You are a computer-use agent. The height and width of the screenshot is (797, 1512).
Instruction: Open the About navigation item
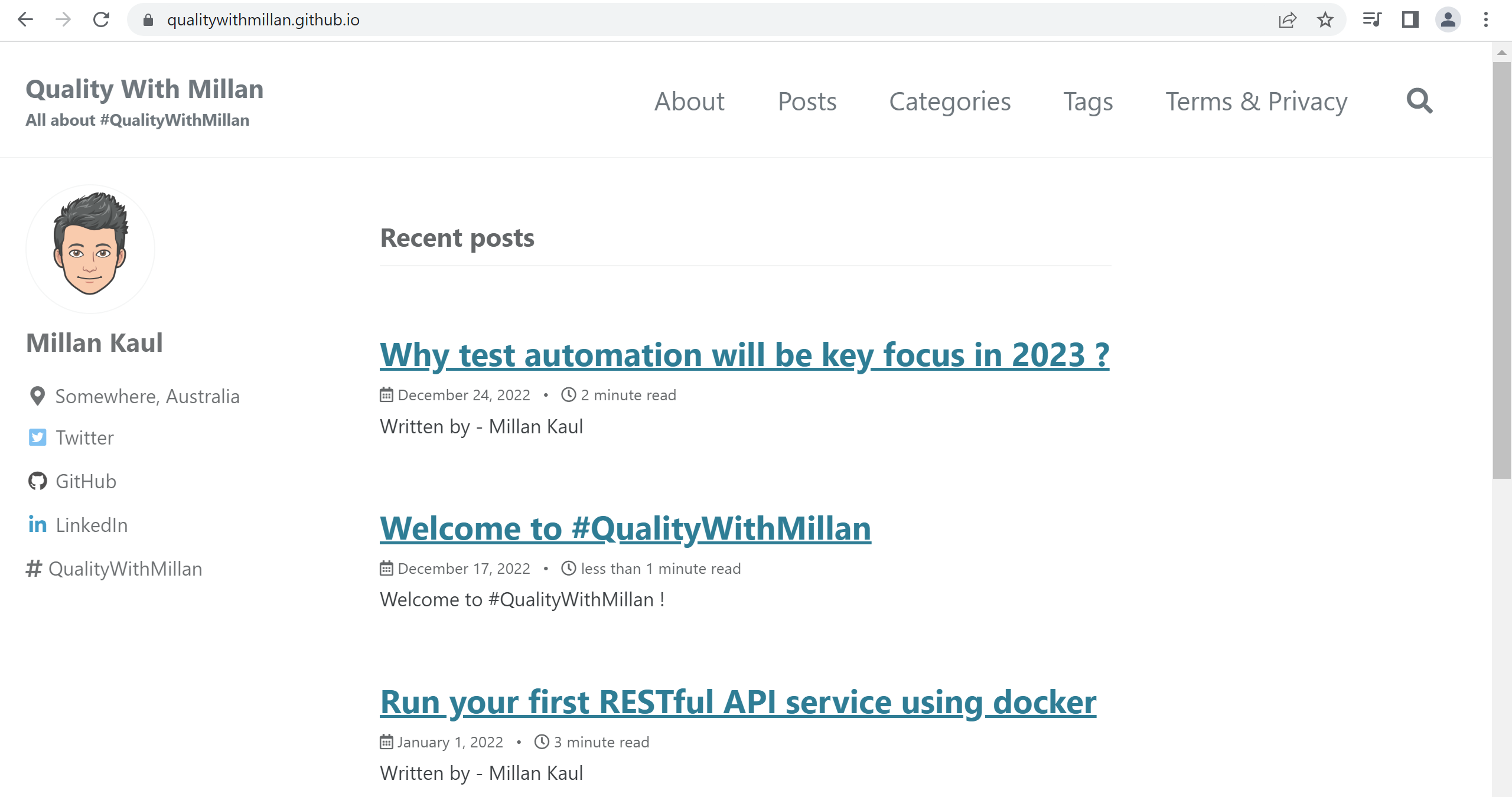point(689,102)
